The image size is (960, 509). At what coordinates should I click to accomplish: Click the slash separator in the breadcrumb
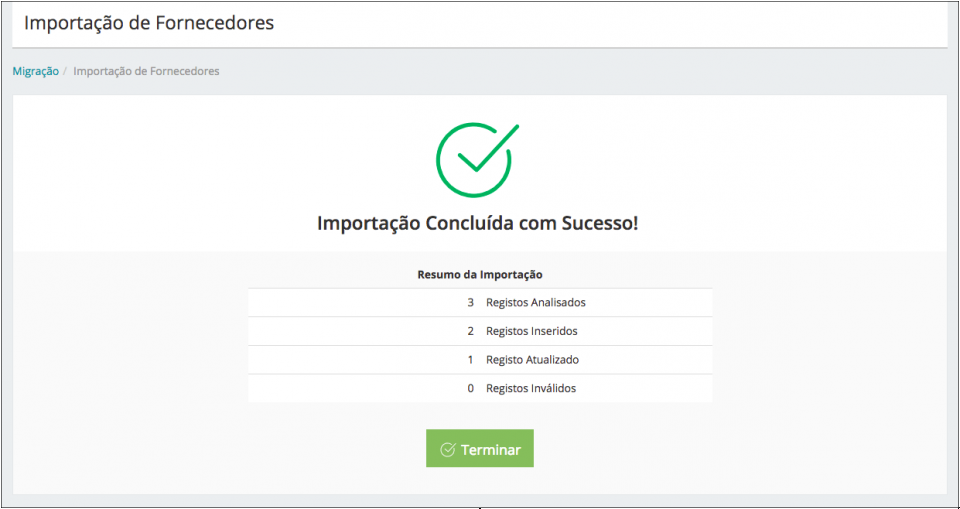[x=66, y=72]
